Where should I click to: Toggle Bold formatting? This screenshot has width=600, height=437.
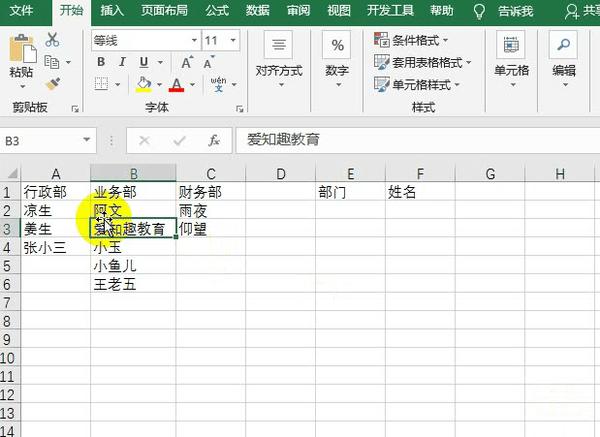tap(101, 62)
